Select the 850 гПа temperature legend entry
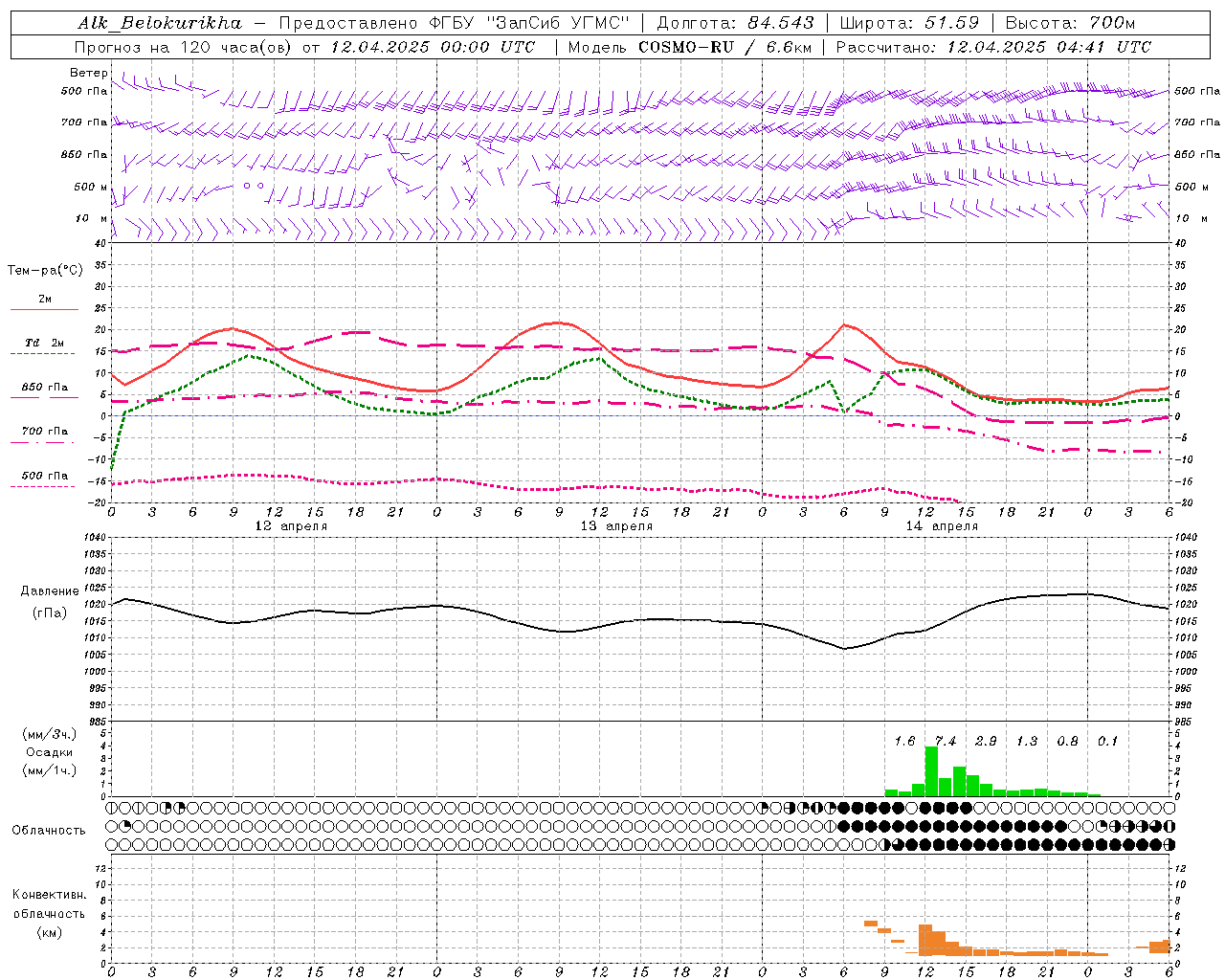 (x=44, y=388)
